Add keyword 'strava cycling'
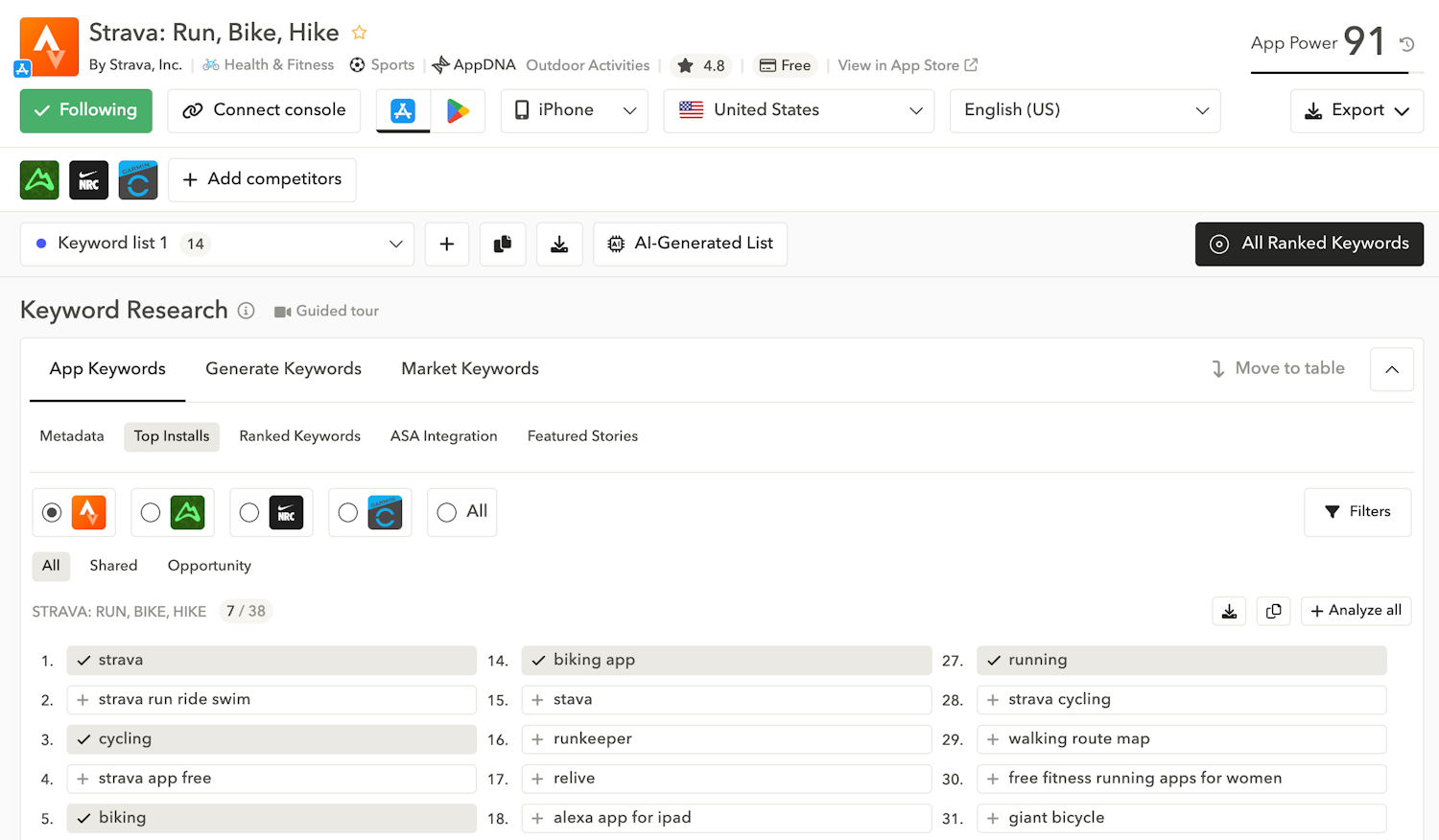Image resolution: width=1439 pixels, height=840 pixels. 1182,700
